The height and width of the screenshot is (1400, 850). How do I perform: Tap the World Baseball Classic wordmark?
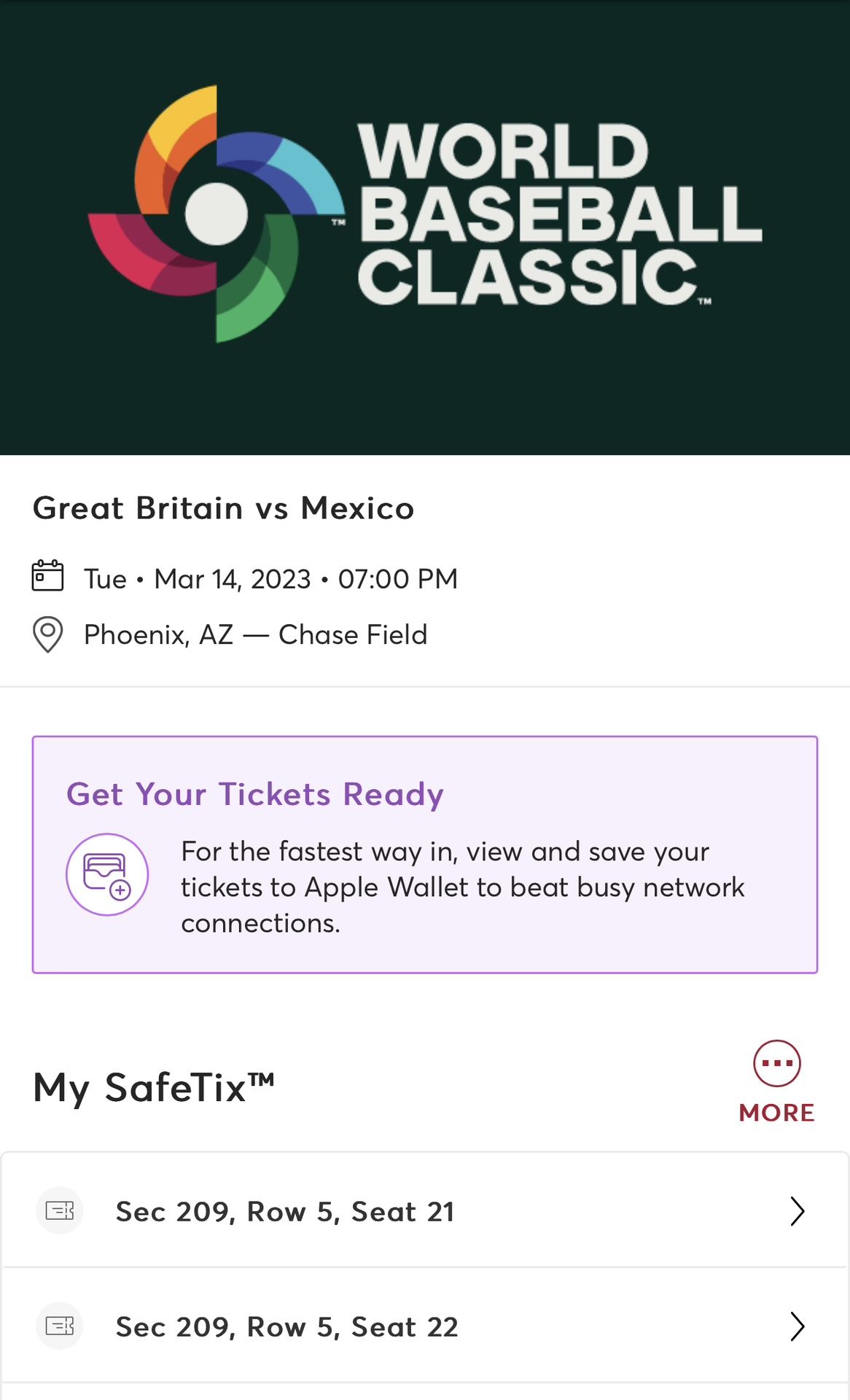click(x=559, y=214)
